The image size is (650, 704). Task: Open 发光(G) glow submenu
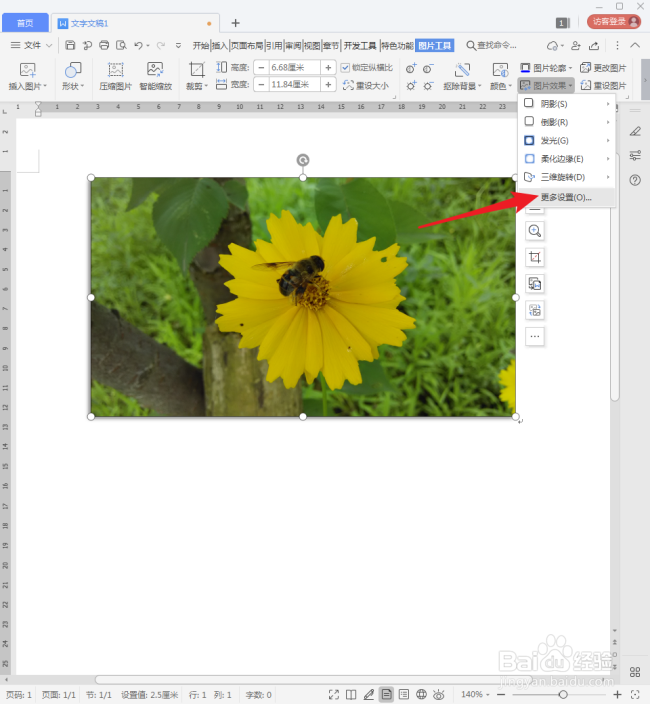[x=567, y=141]
